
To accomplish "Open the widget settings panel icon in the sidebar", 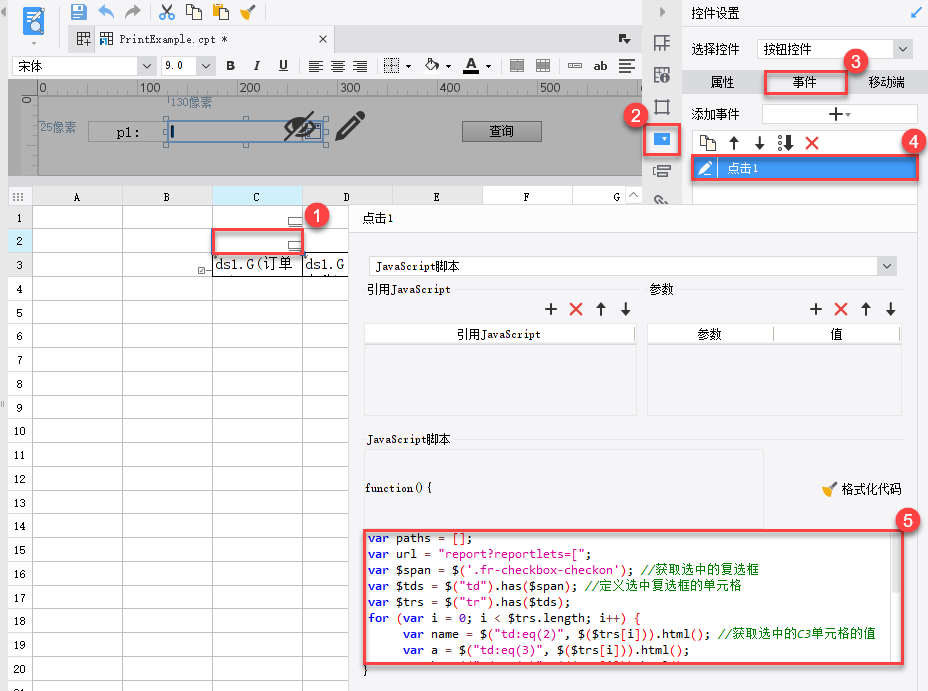I will pos(662,140).
